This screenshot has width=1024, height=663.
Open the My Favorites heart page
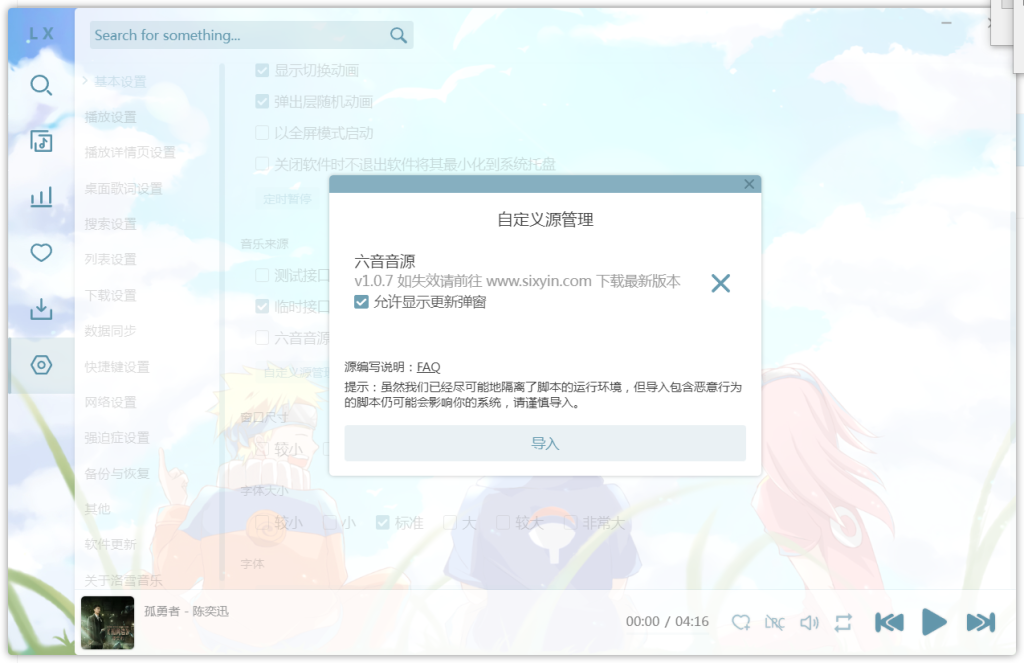coord(41,253)
